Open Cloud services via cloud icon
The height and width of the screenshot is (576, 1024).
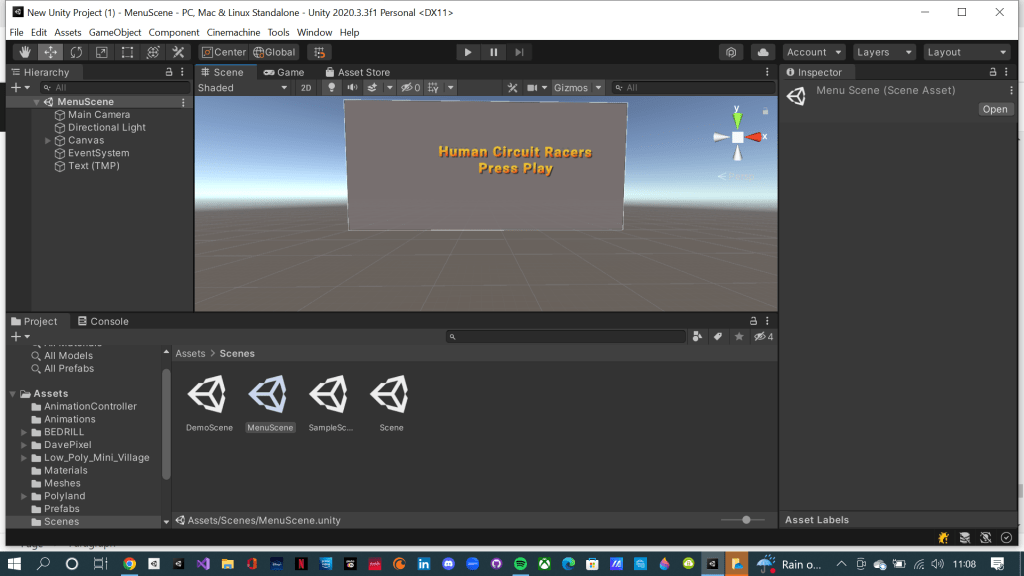point(763,52)
